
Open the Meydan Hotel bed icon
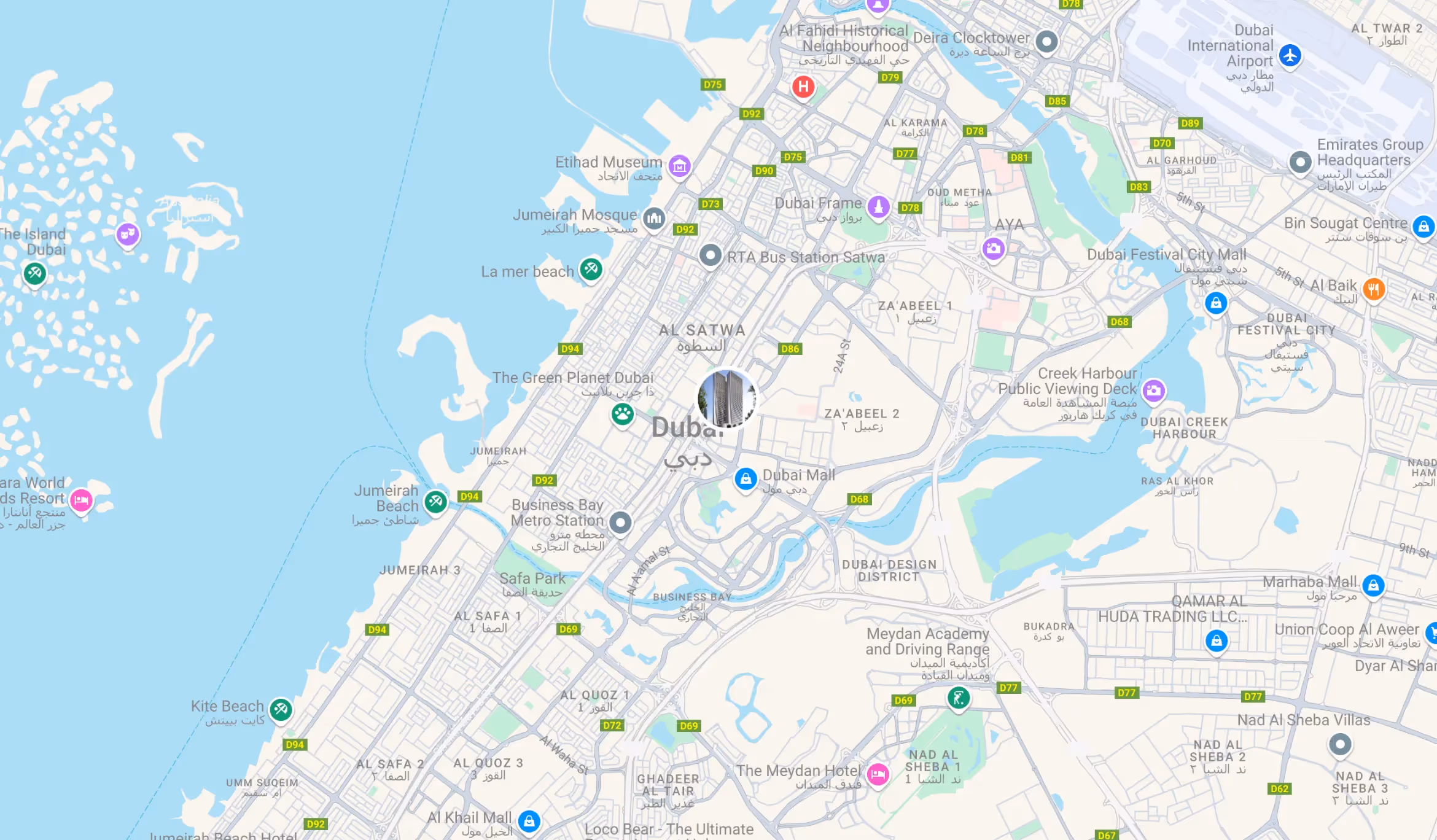tap(878, 774)
